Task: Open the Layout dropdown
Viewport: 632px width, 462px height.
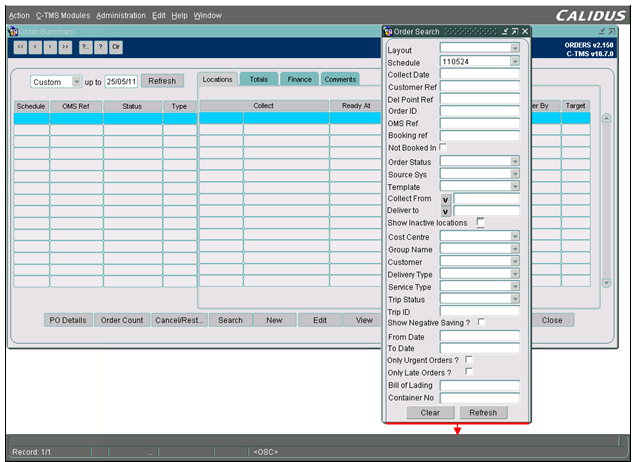Action: pos(515,48)
